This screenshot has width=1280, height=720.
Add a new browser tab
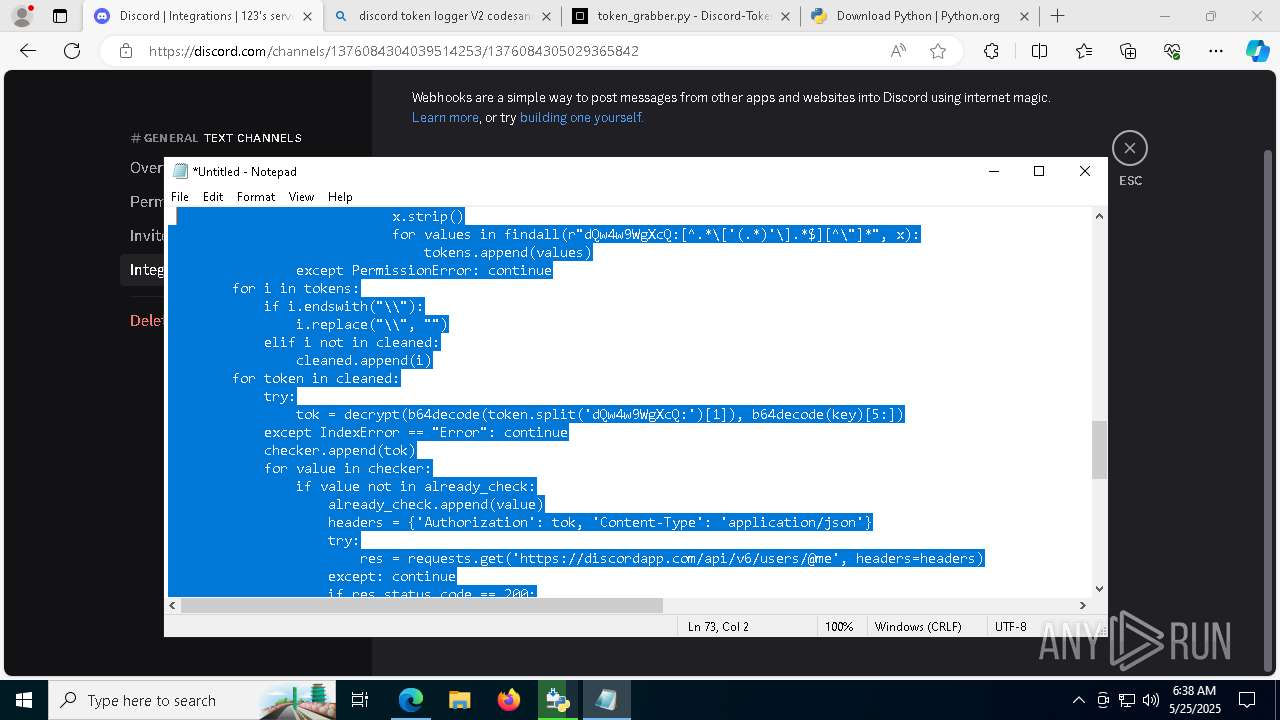pos(1058,16)
